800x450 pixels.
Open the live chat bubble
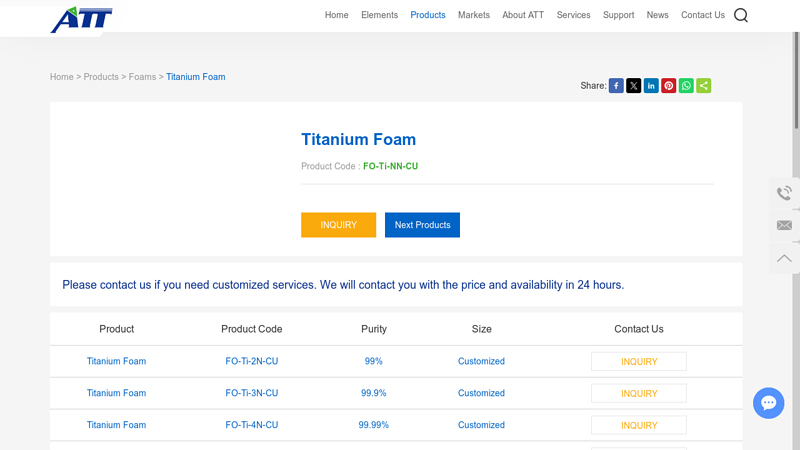pyautogui.click(x=768, y=403)
